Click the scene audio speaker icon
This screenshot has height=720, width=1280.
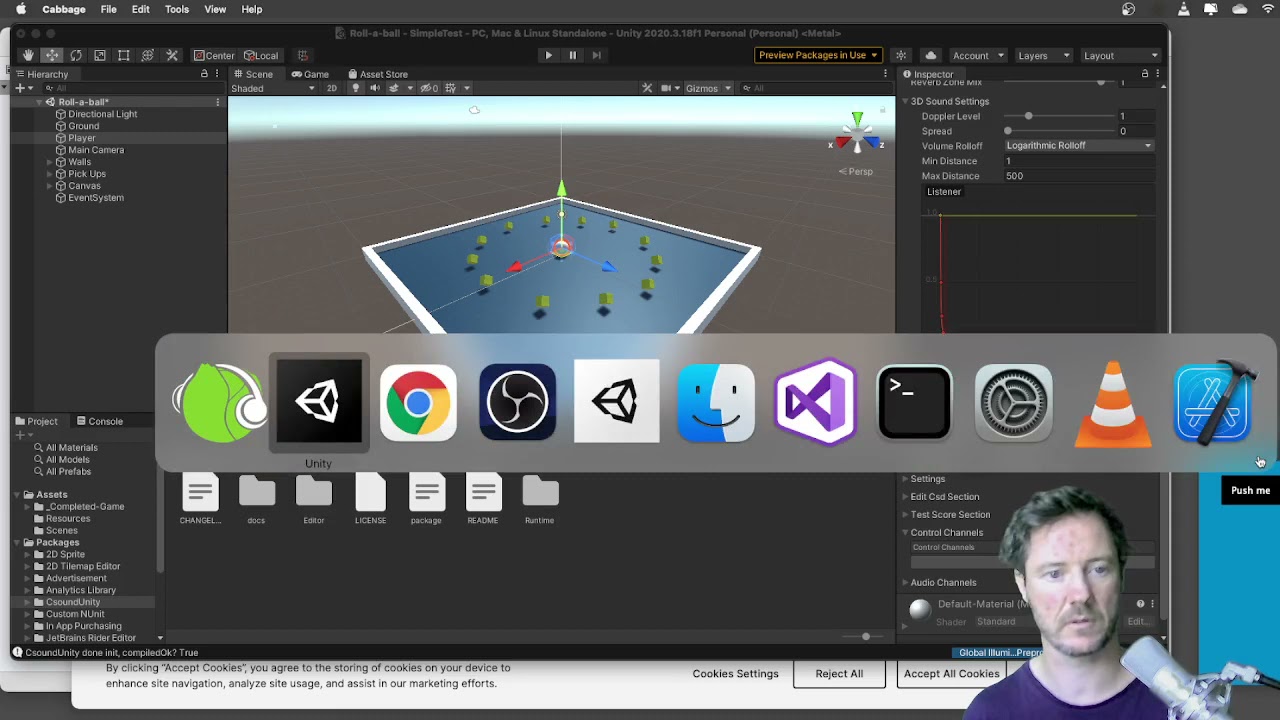[x=375, y=88]
